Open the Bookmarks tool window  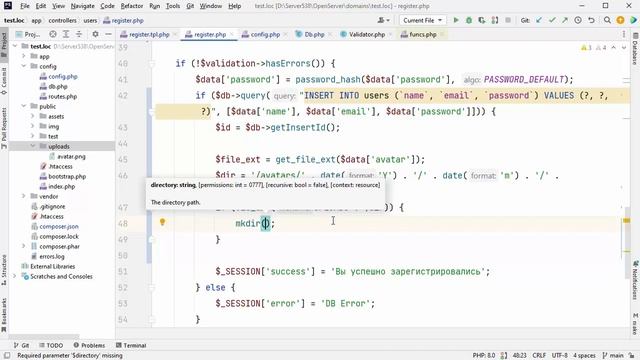4,315
